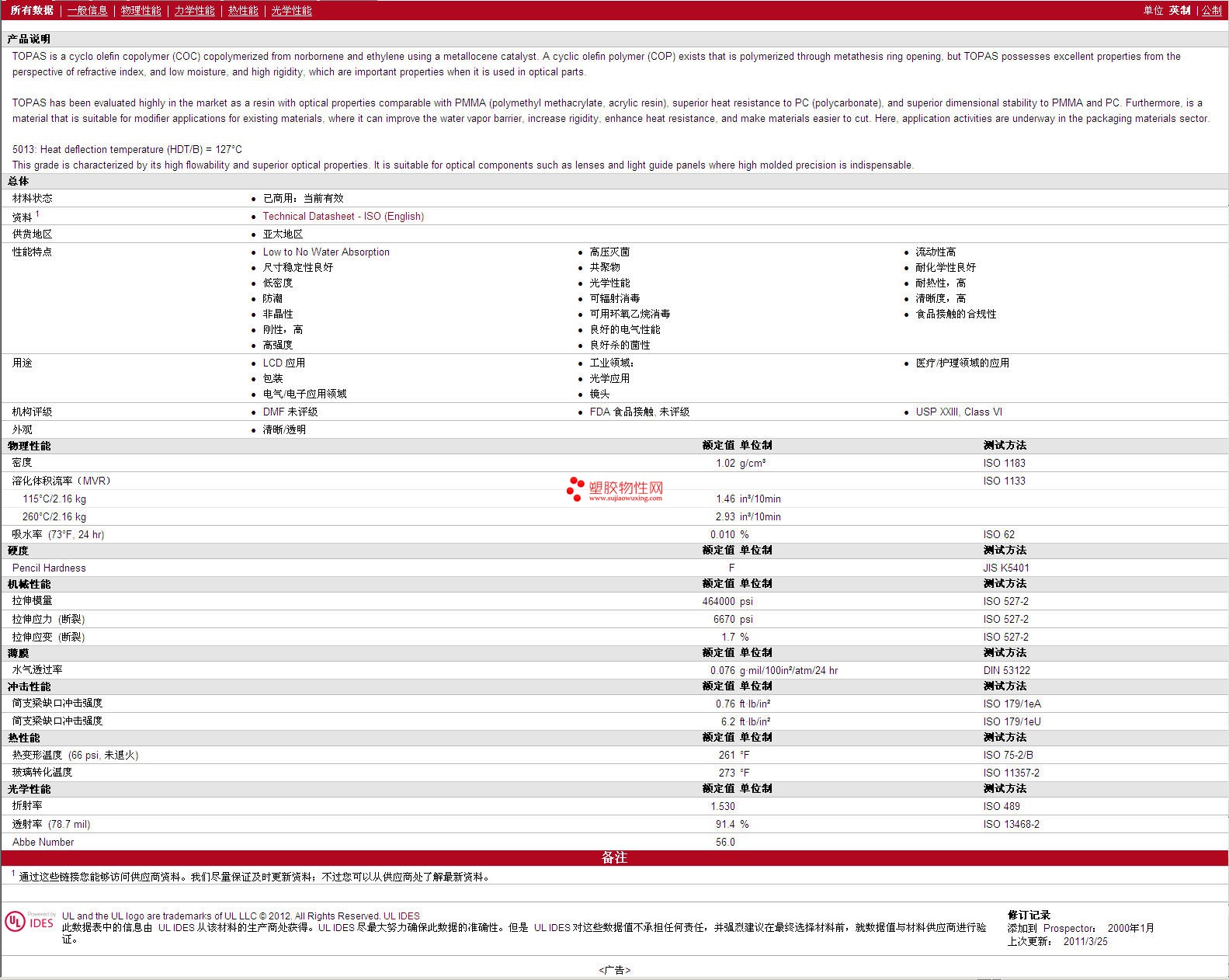Click UL IDES link after All Rights Reserved
This screenshot has width=1229, height=980.
click(x=401, y=916)
